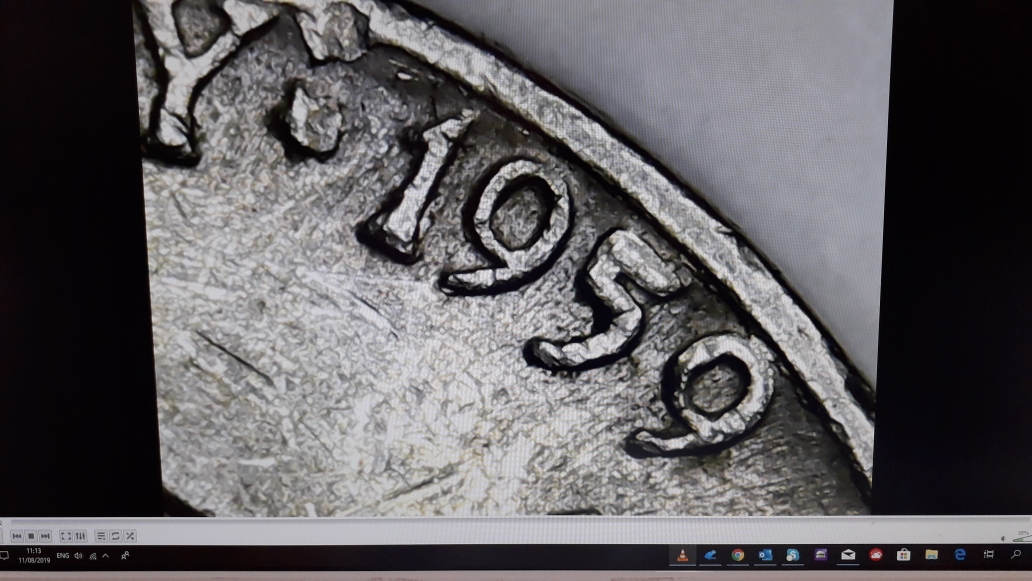Toggle loop repeat mode

click(115, 536)
